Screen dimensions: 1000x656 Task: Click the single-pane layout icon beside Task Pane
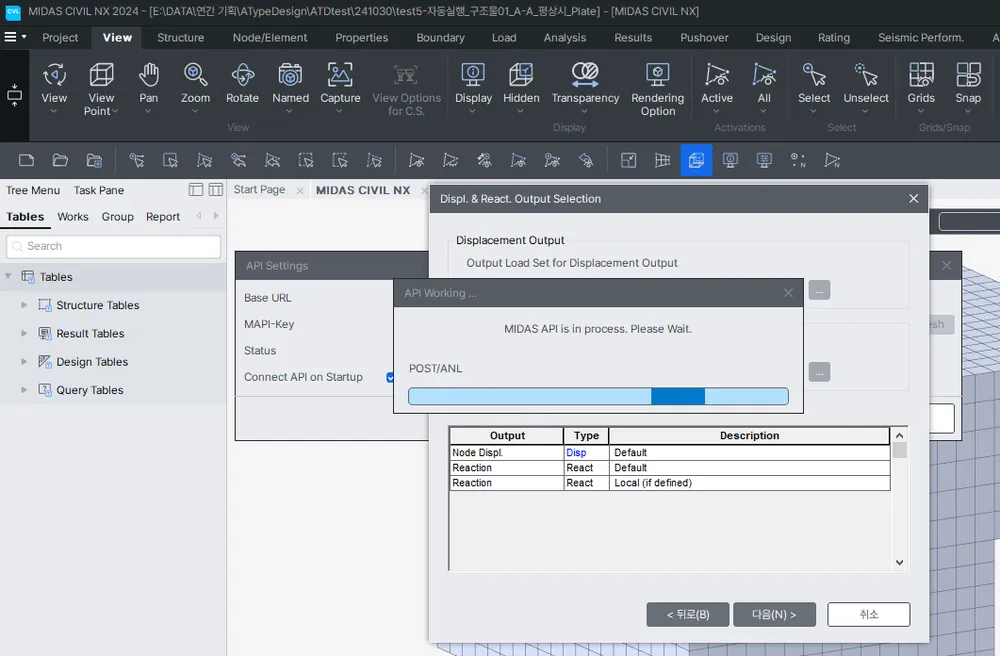pos(196,189)
